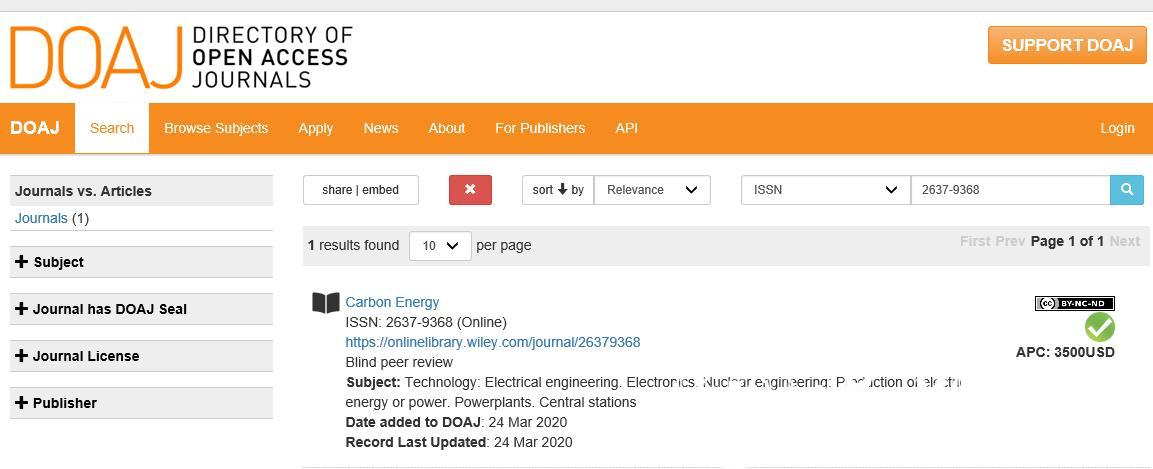Screen dimensions: 1153x469
Task: Expand the Subject filter
Action: point(141,262)
